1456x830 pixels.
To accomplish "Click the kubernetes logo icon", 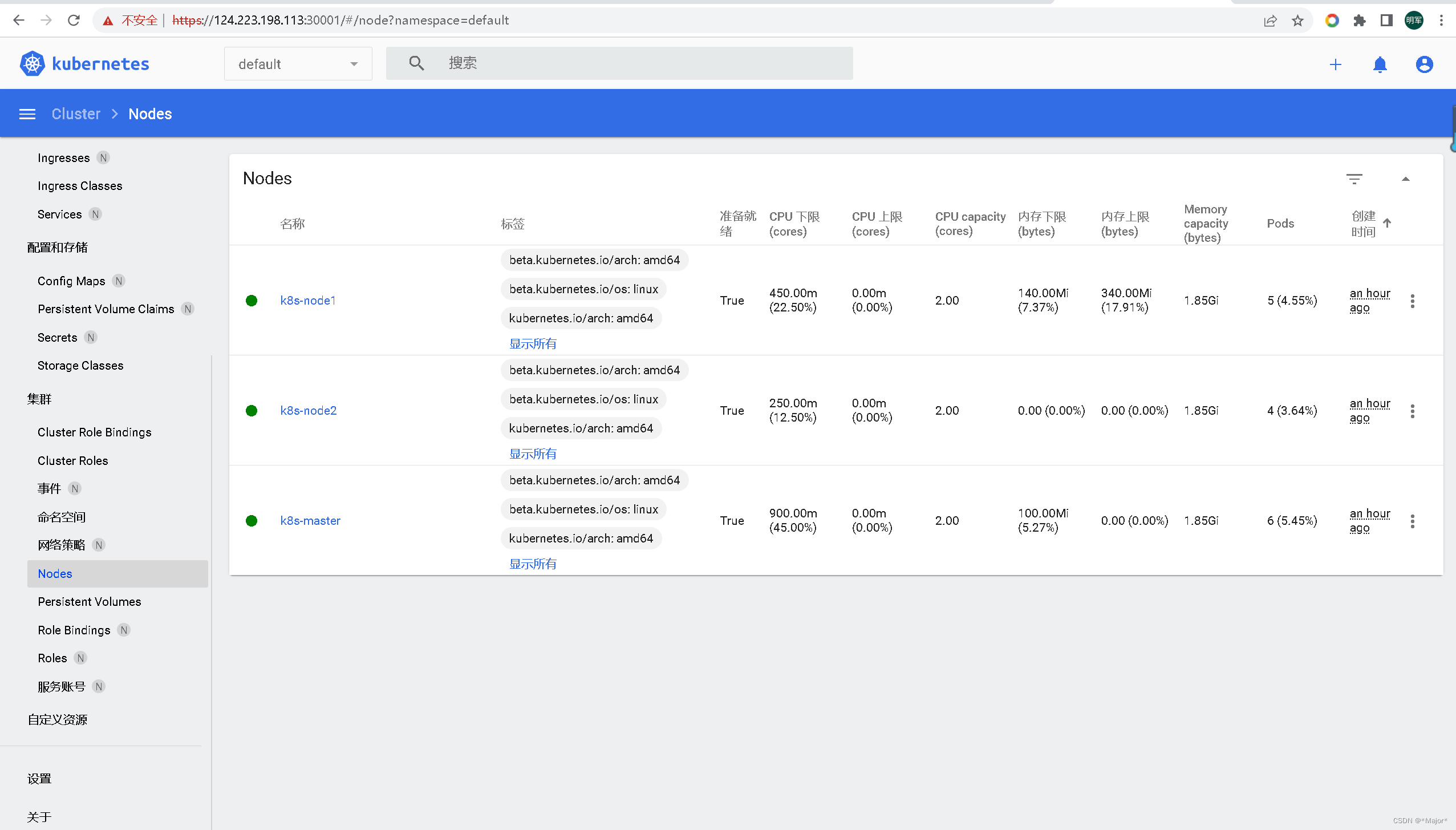I will click(x=31, y=63).
